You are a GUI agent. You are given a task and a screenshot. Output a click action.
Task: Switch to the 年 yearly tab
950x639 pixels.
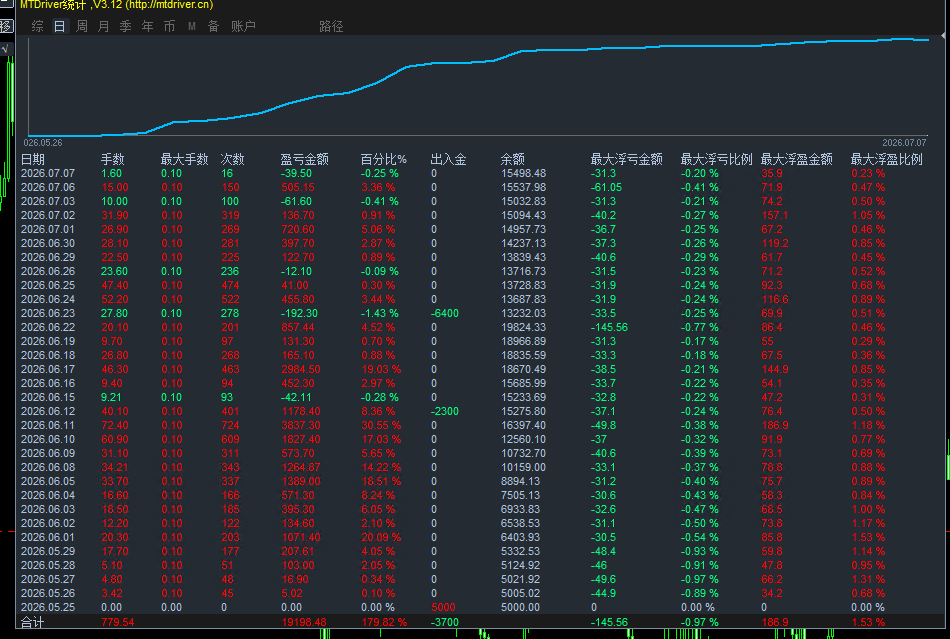click(147, 26)
